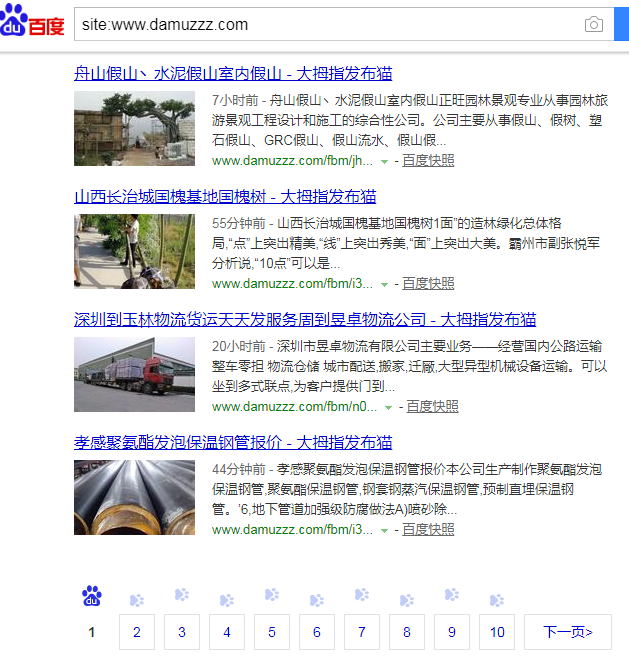
Task: Click inside the search query field
Action: pos(320,24)
